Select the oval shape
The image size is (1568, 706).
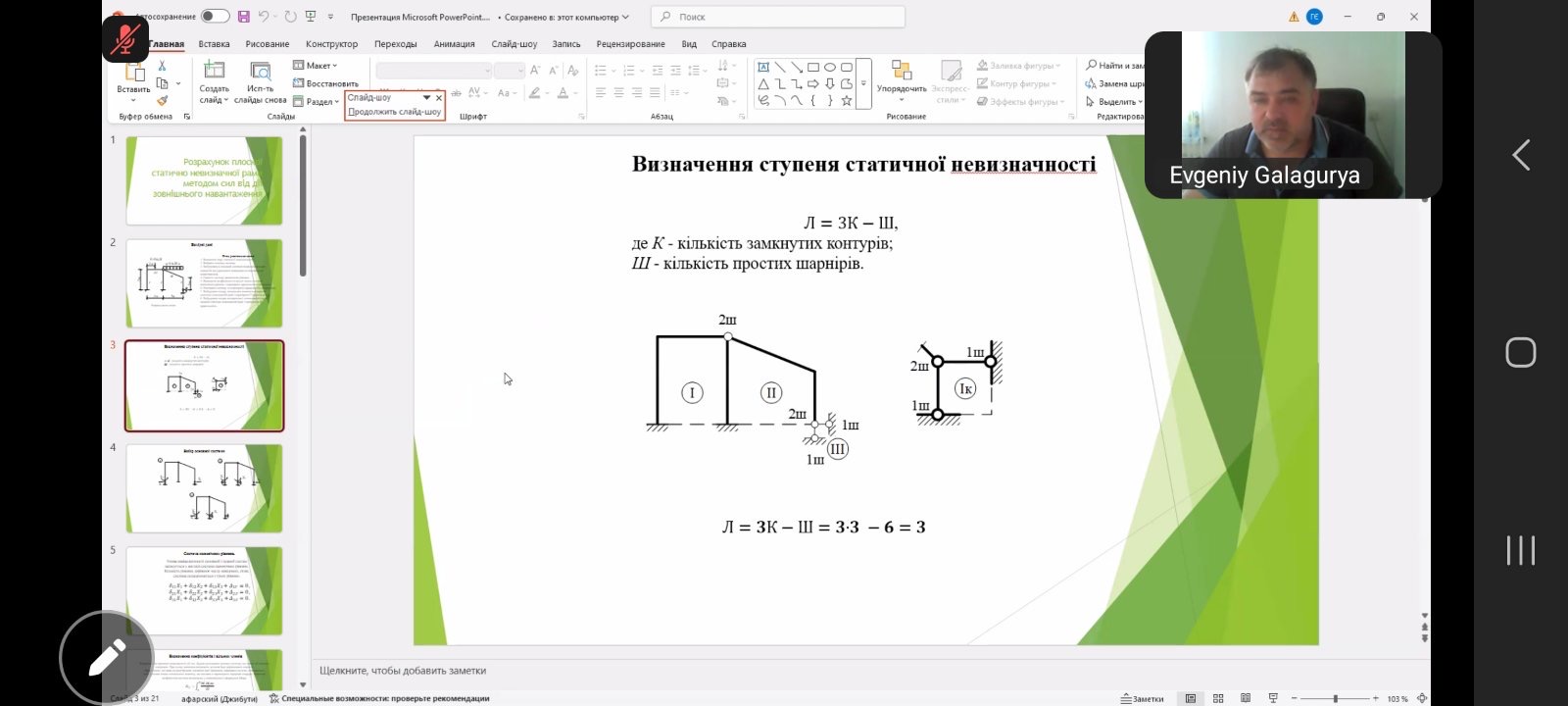click(x=830, y=67)
